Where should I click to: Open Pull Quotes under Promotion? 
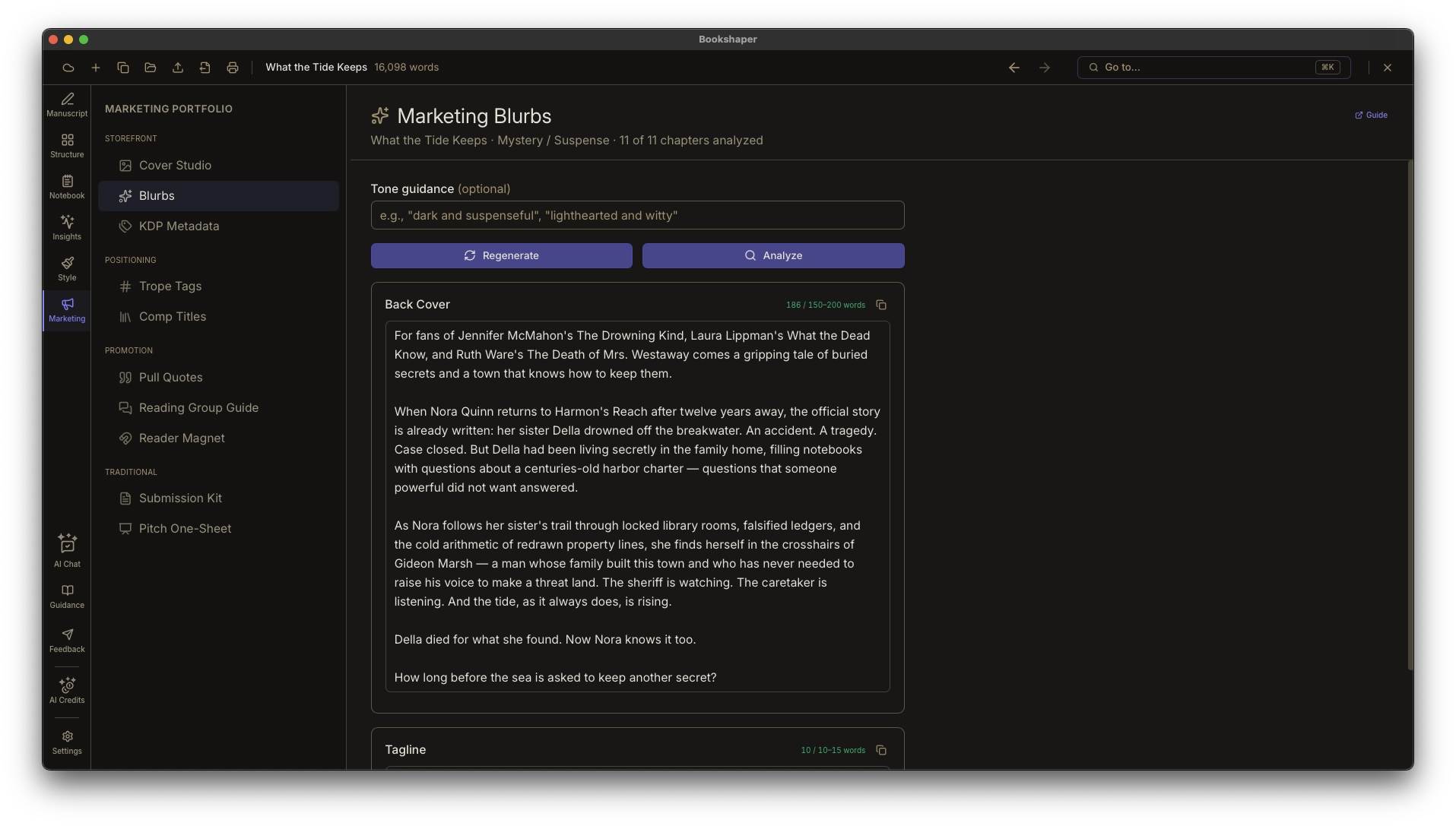[218, 378]
